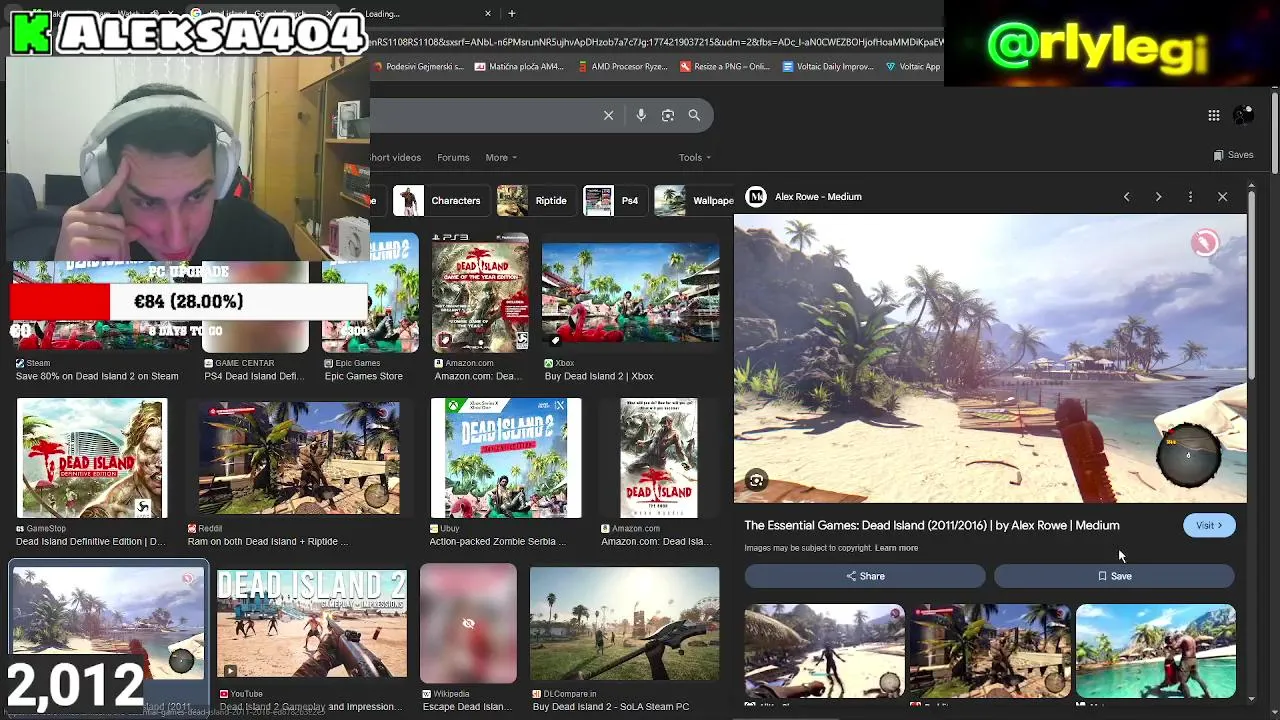Open AMD Procesor Ryzen bookmark

click(622, 67)
